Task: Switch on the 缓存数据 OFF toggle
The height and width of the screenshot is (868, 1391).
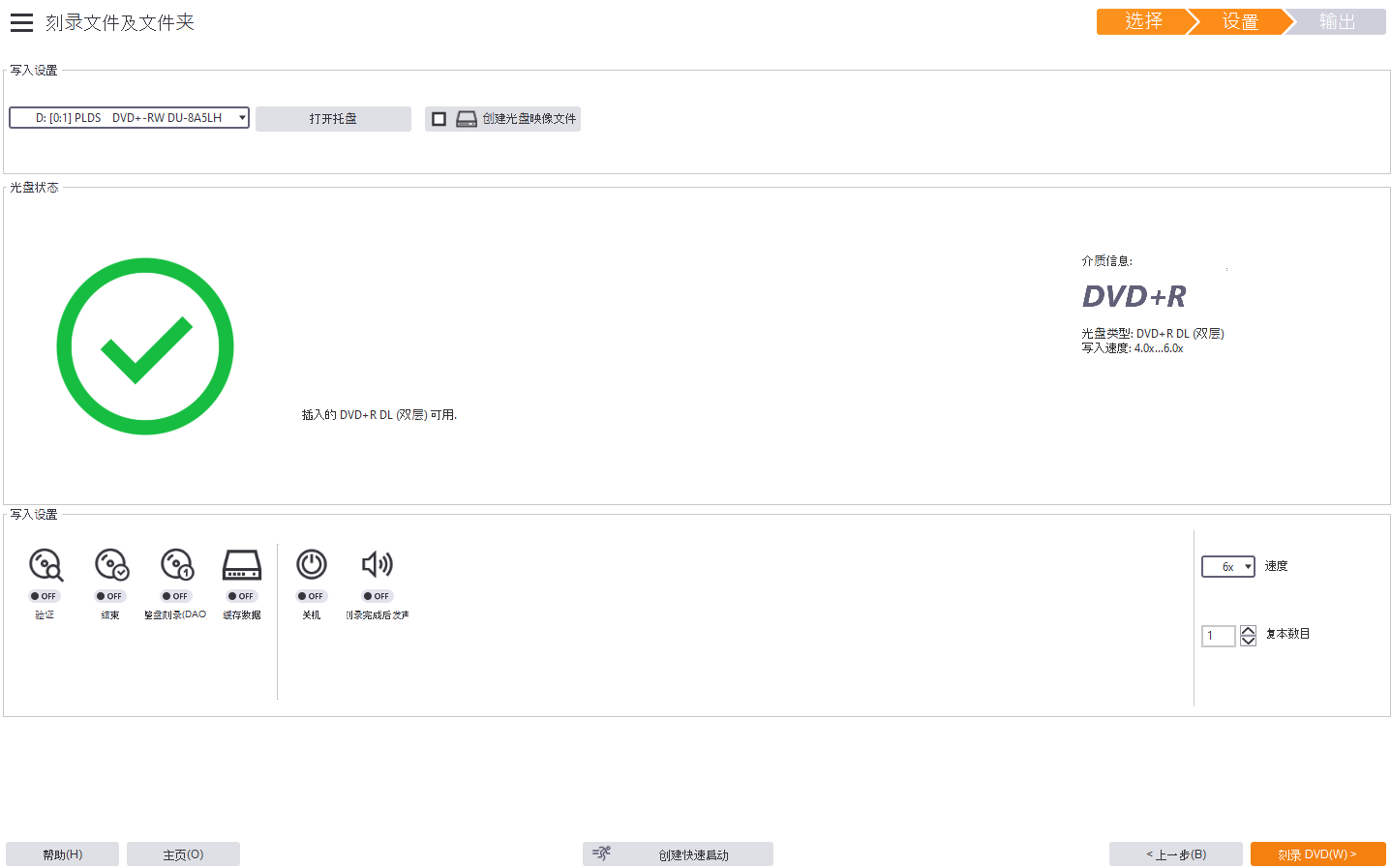Action: tap(242, 596)
